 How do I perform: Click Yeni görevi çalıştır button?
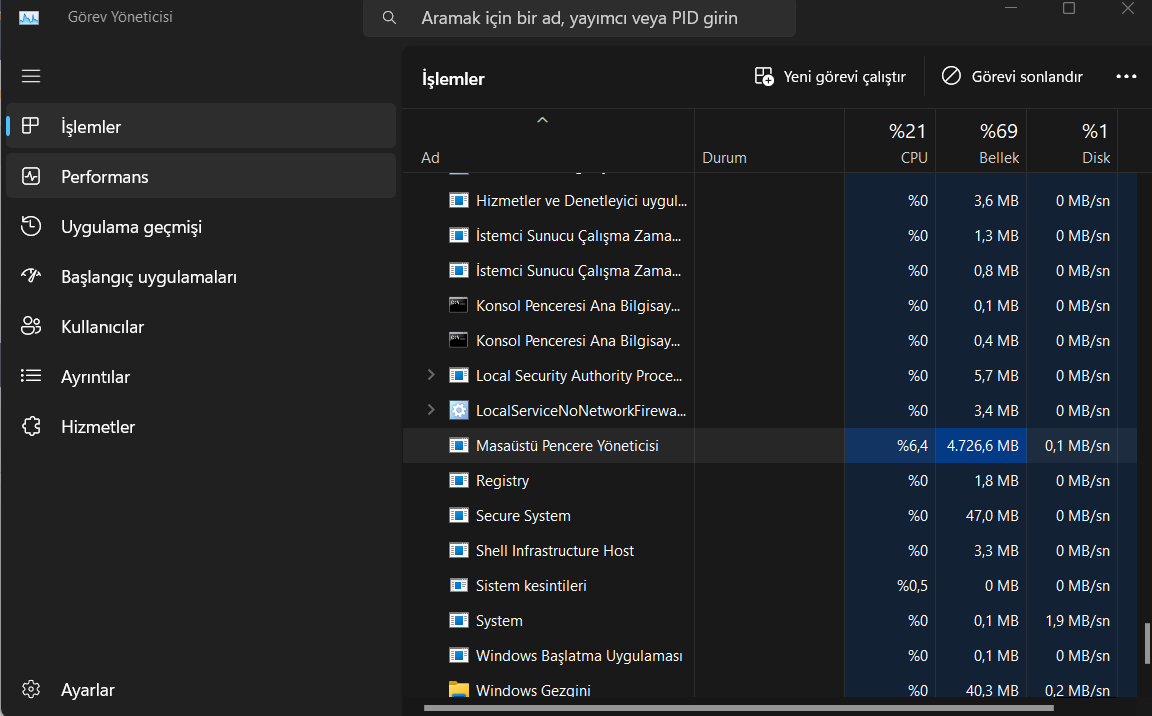(830, 76)
